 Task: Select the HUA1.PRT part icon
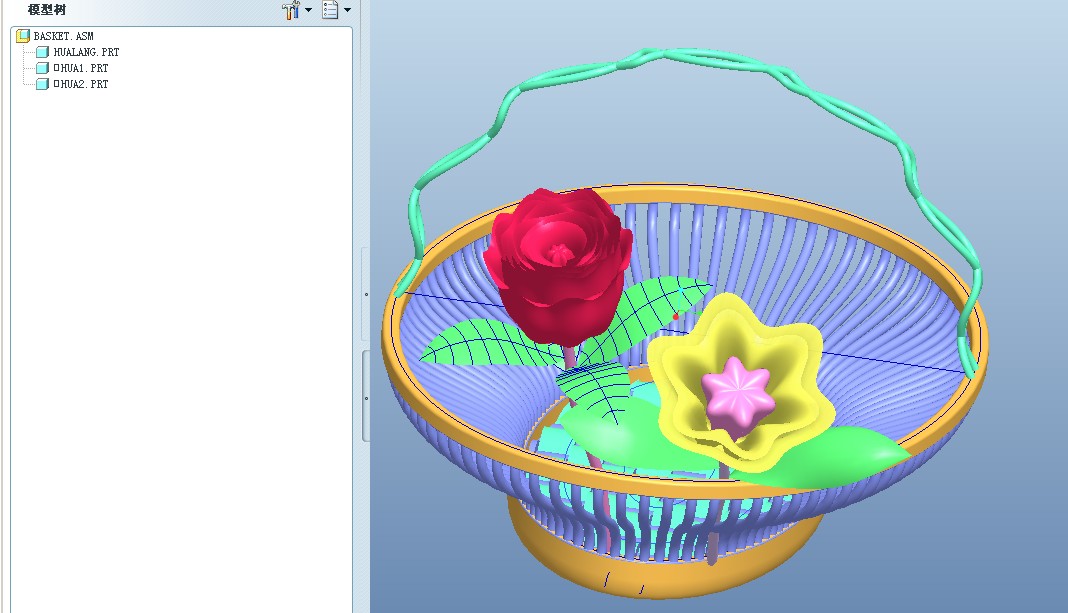[x=42, y=67]
